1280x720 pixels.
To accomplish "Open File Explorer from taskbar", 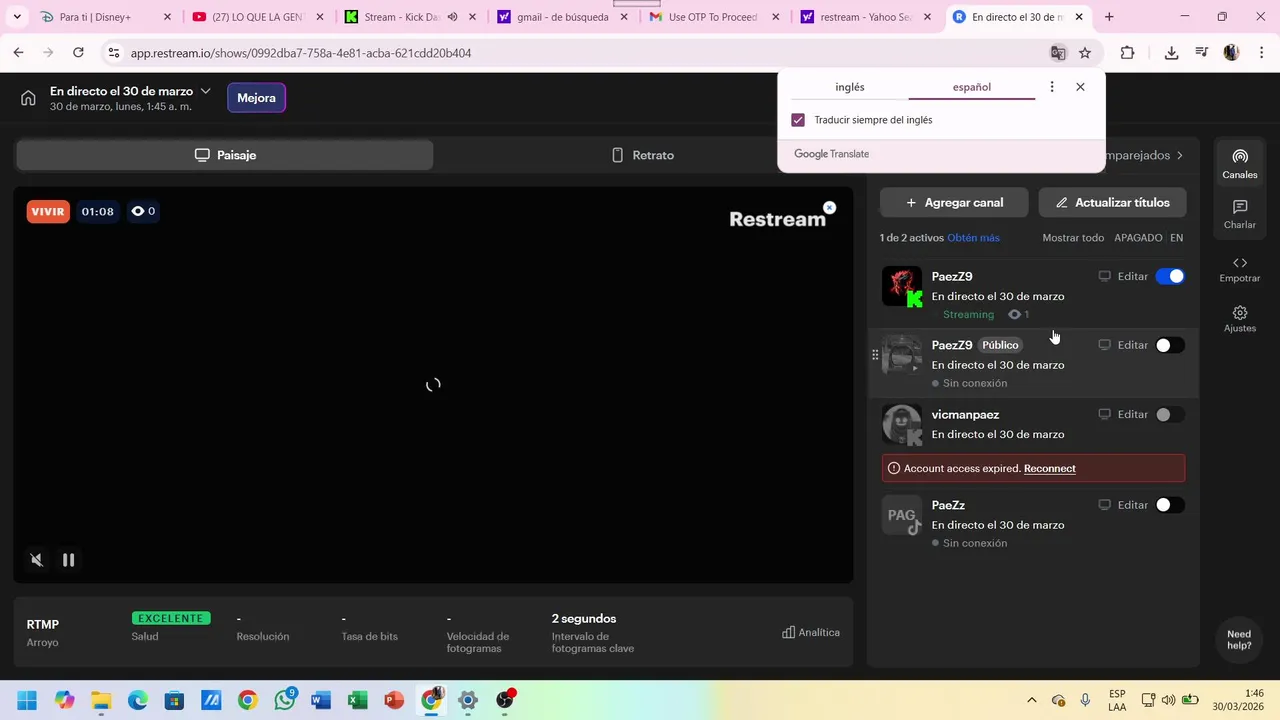I will (101, 700).
